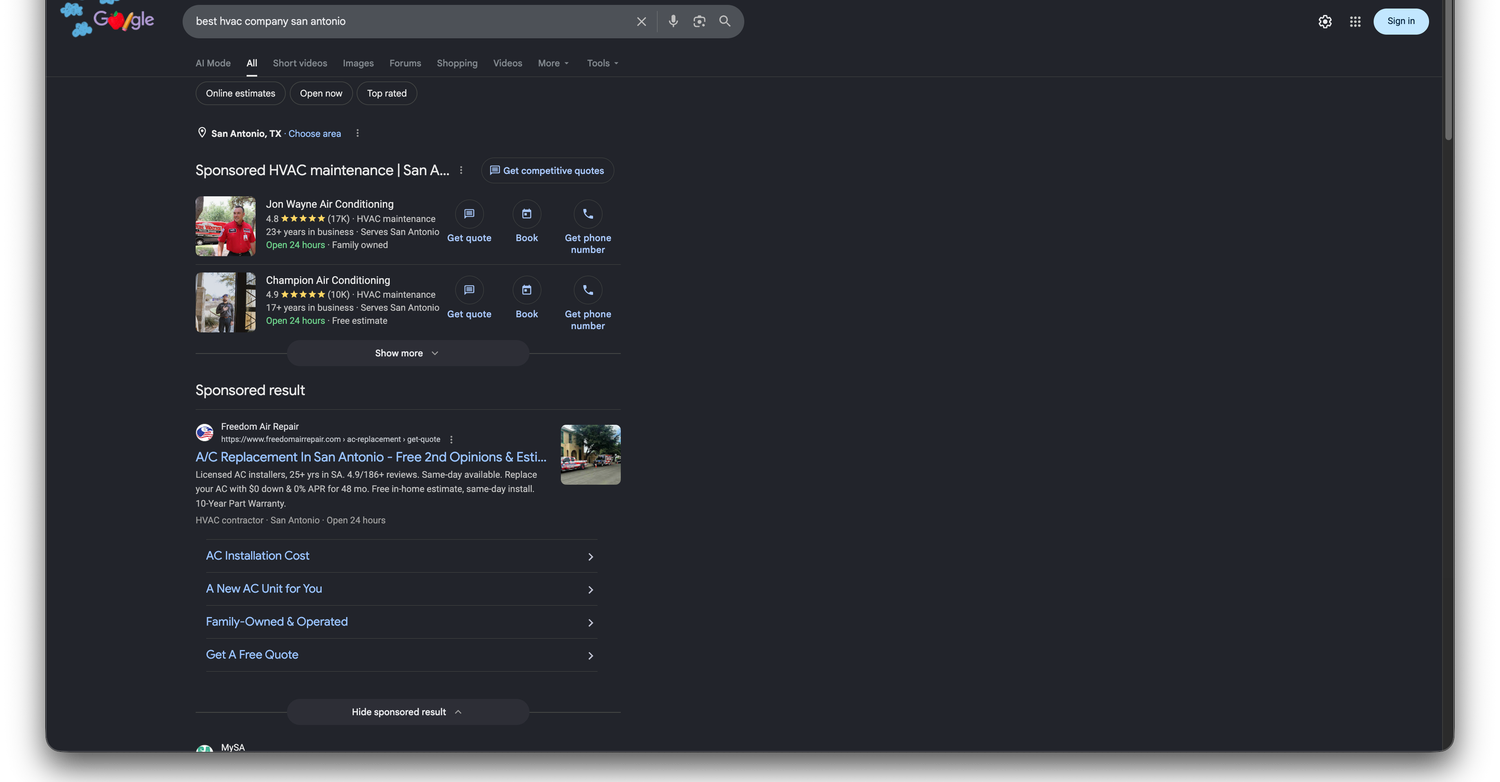Click Champion's 4.9 star rating
This screenshot has width=1500, height=782.
point(296,295)
